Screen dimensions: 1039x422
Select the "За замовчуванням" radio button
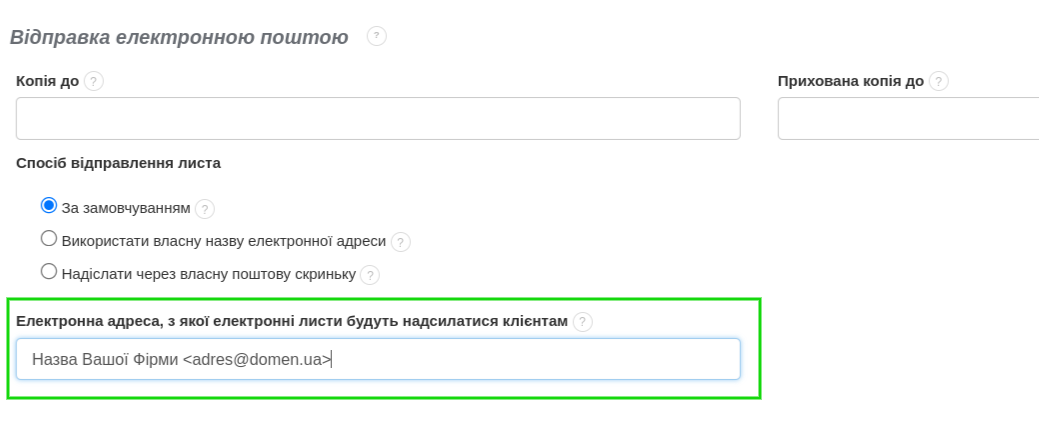[49, 206]
